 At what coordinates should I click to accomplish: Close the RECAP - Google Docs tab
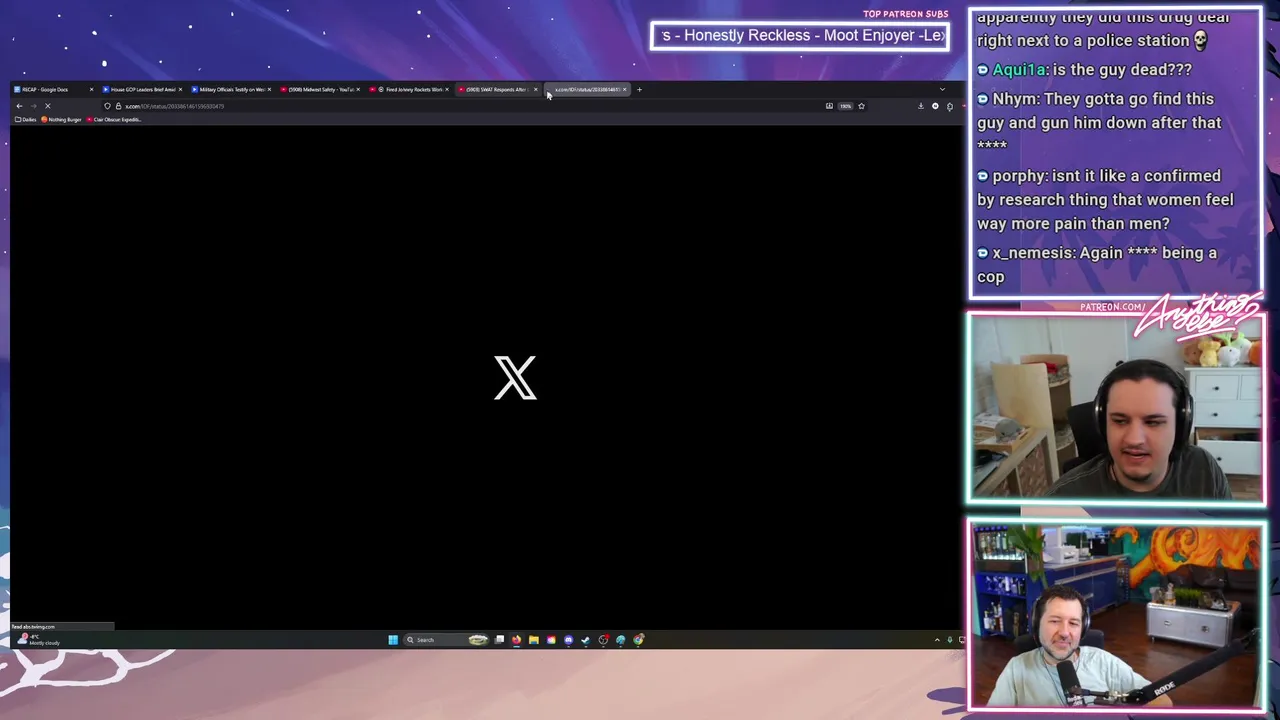tap(91, 90)
